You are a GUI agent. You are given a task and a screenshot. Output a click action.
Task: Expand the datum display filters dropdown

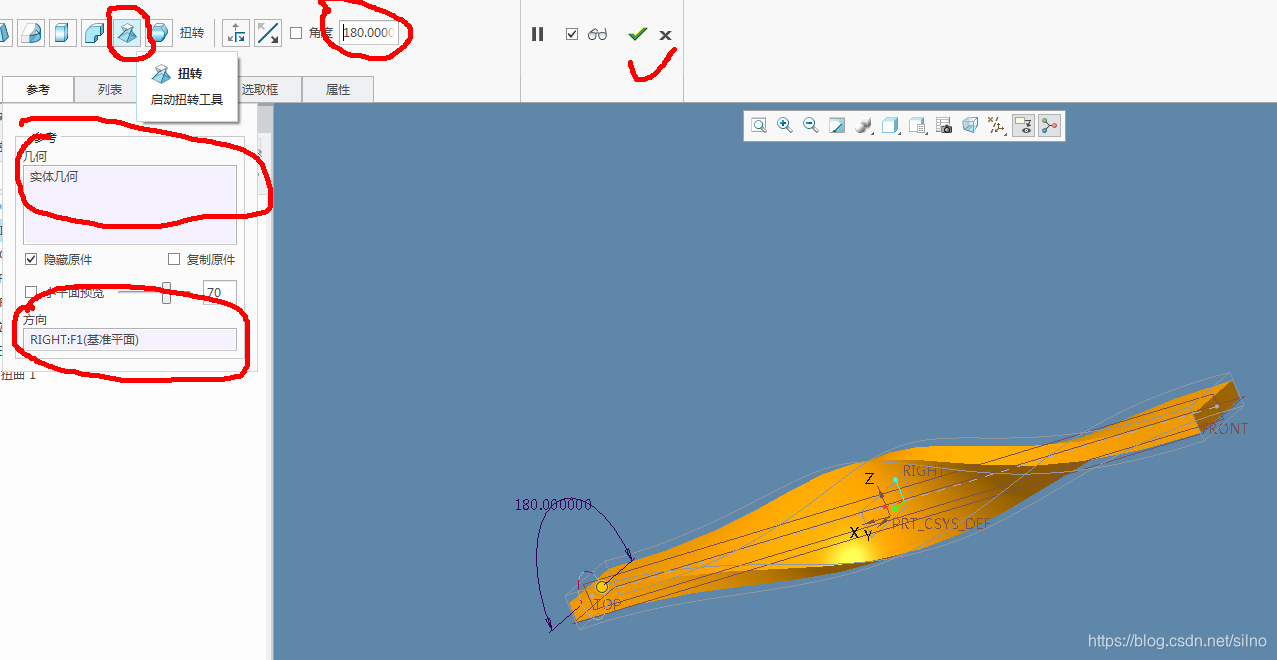click(x=996, y=125)
